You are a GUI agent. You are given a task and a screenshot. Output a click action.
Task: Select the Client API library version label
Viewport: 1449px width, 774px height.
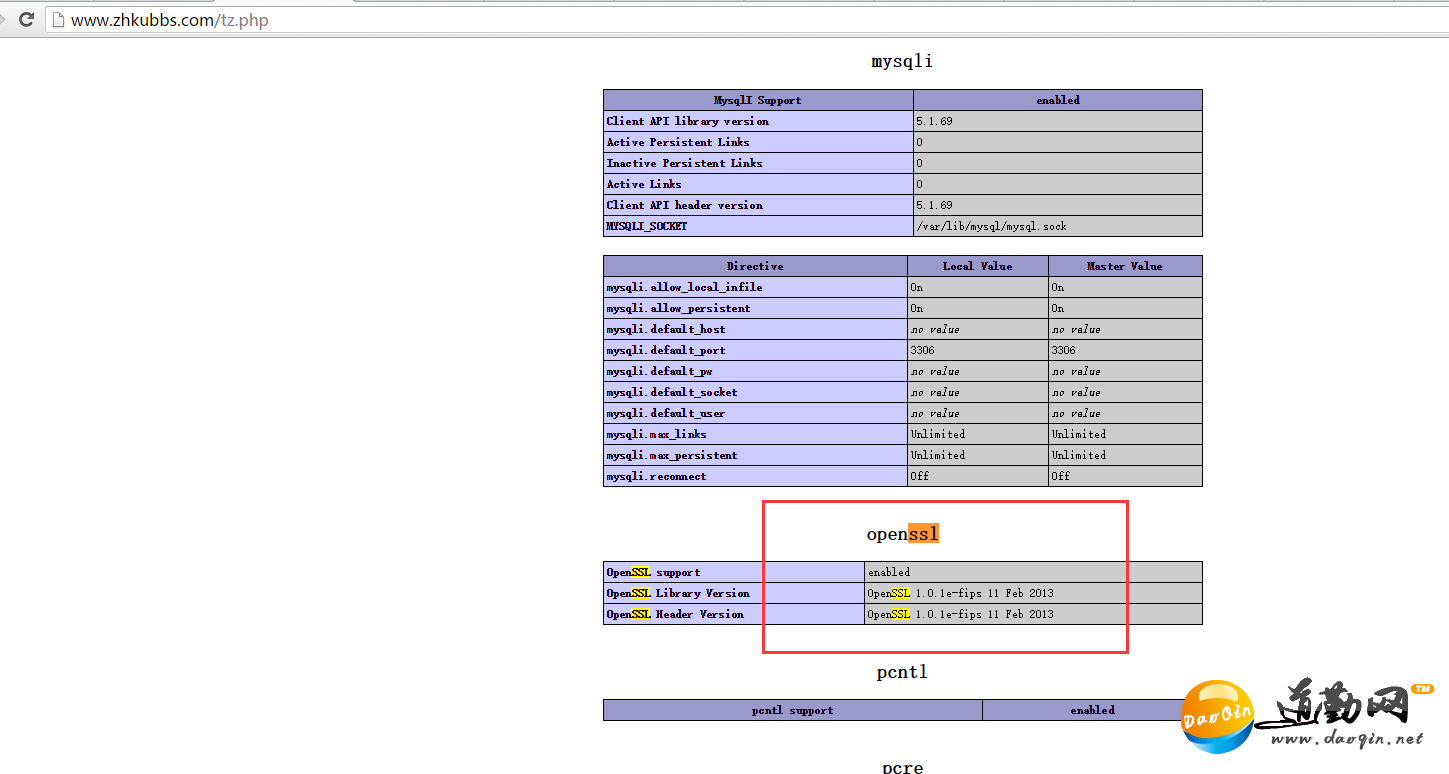tap(688, 121)
